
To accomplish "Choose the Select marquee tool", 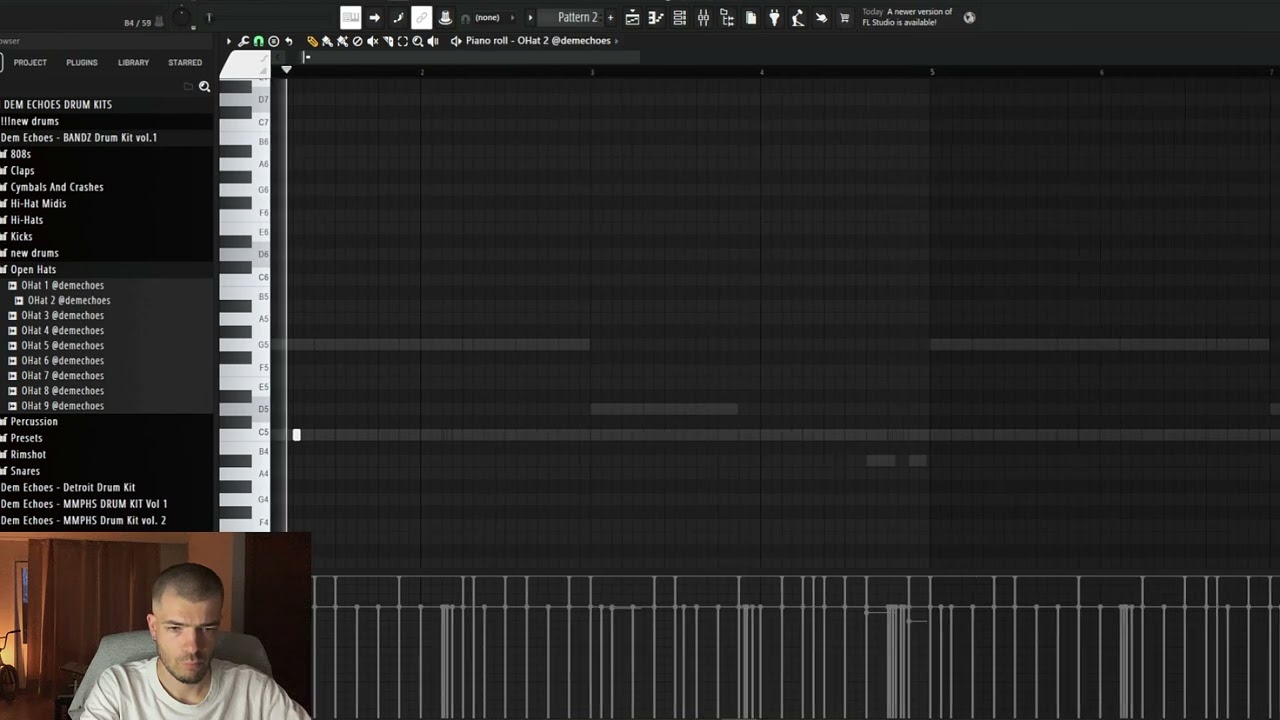I will (403, 41).
